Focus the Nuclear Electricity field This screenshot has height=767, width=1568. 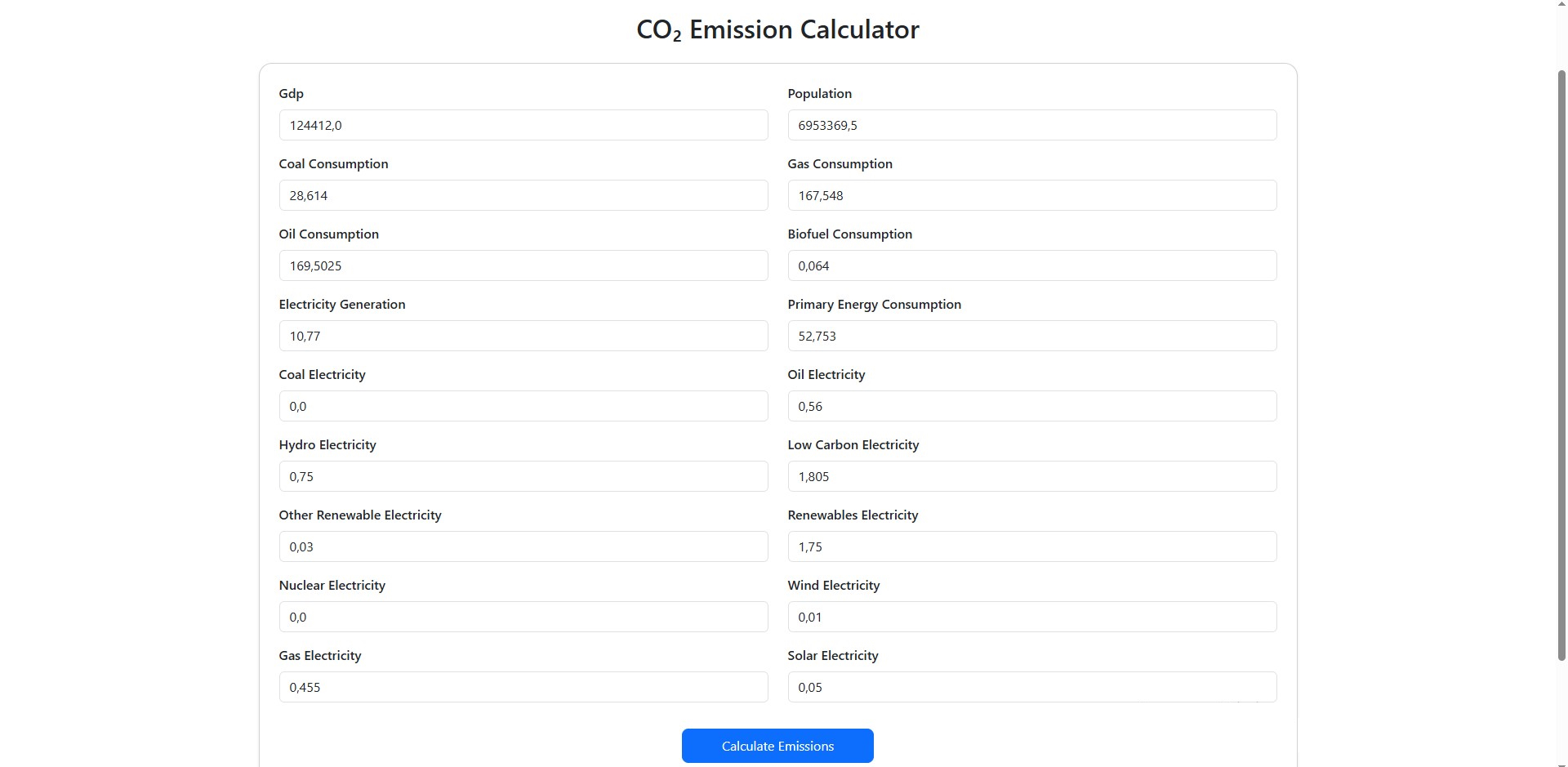[x=523, y=617]
